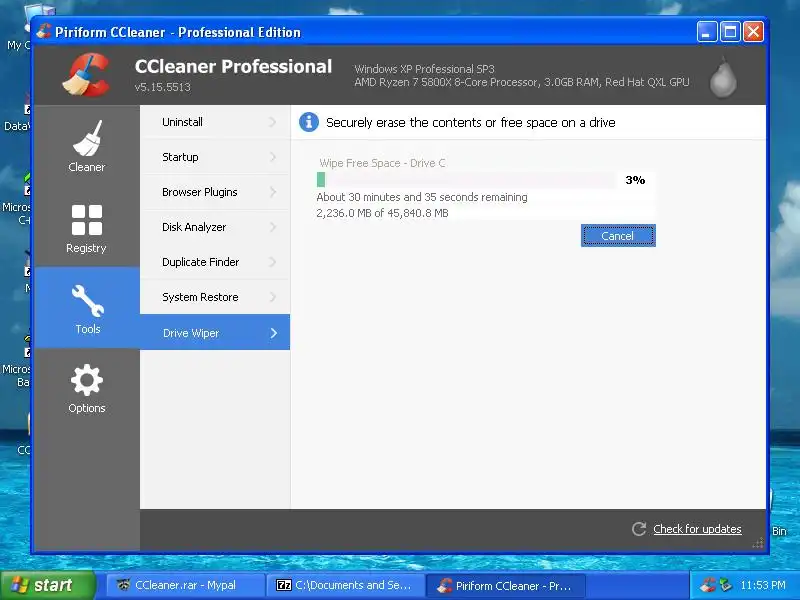Open the Registry section grid icon

click(x=87, y=220)
